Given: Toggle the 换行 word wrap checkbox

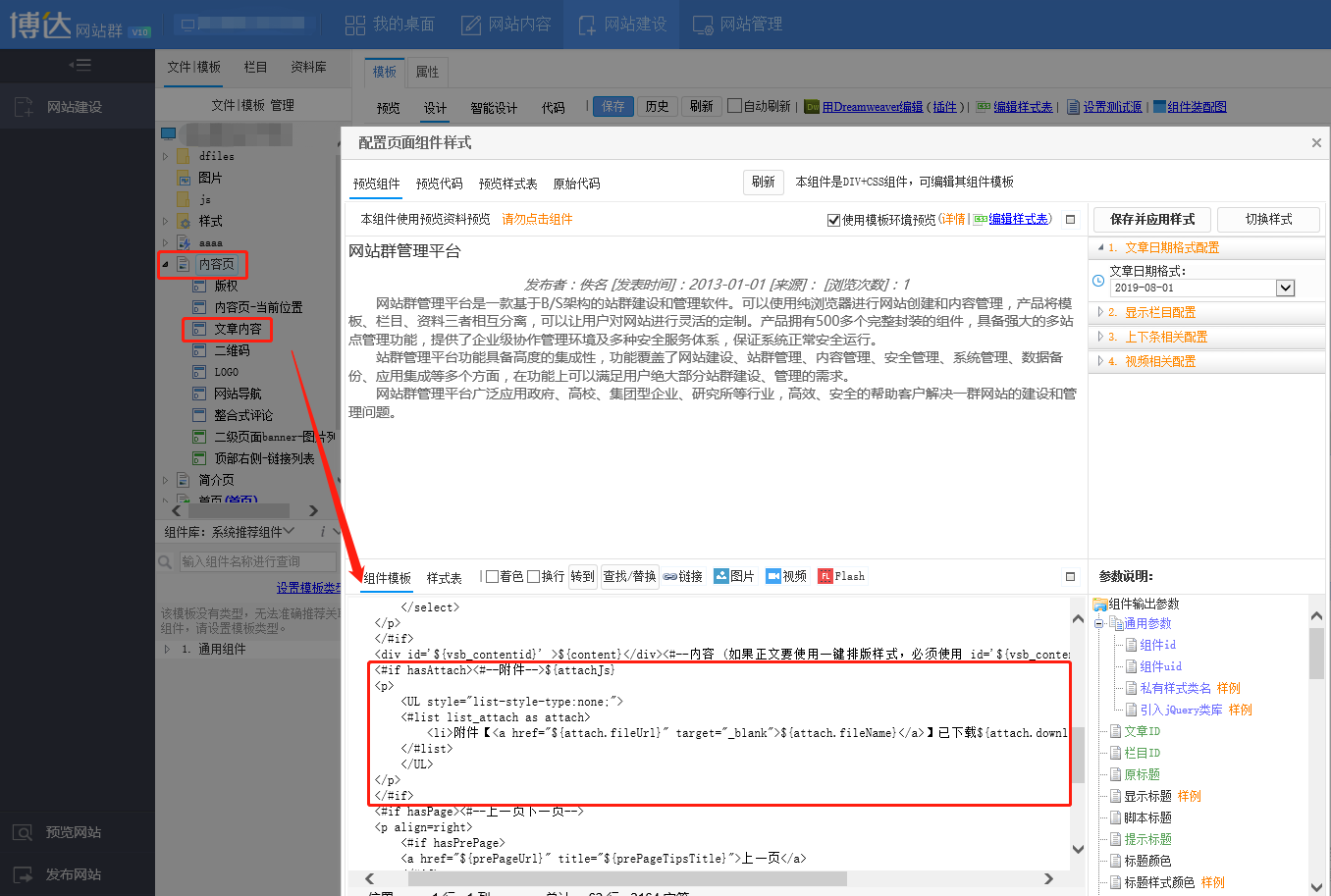Looking at the screenshot, I should click(x=534, y=577).
